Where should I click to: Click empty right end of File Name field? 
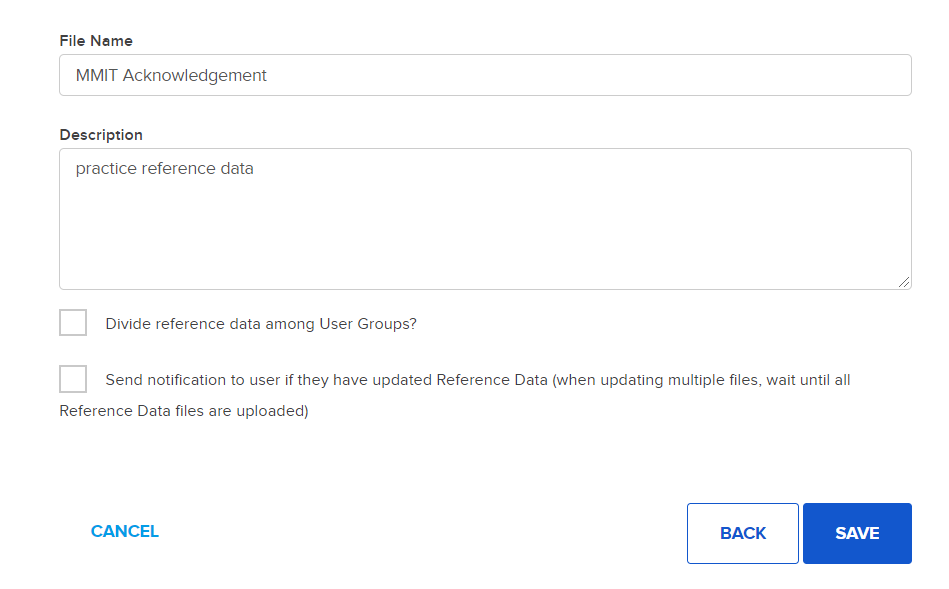(x=800, y=75)
